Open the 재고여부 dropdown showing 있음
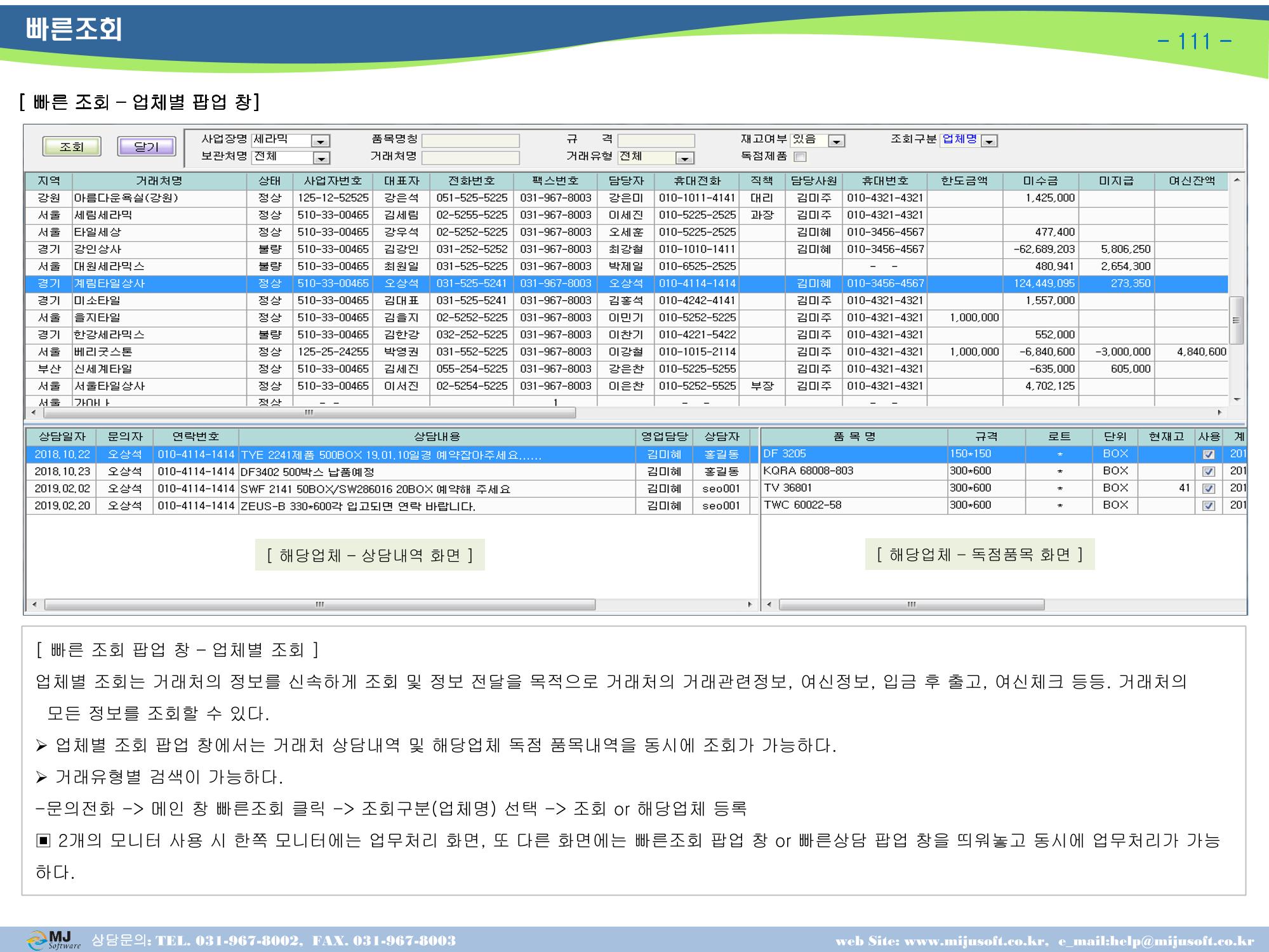Image resolution: width=1269 pixels, height=952 pixels. (x=837, y=141)
